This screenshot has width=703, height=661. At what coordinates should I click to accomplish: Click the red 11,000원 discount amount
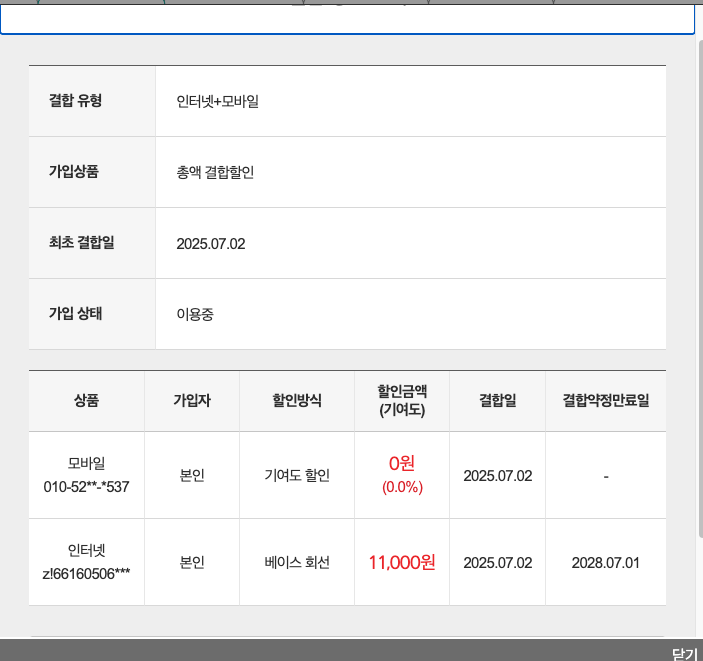[402, 562]
